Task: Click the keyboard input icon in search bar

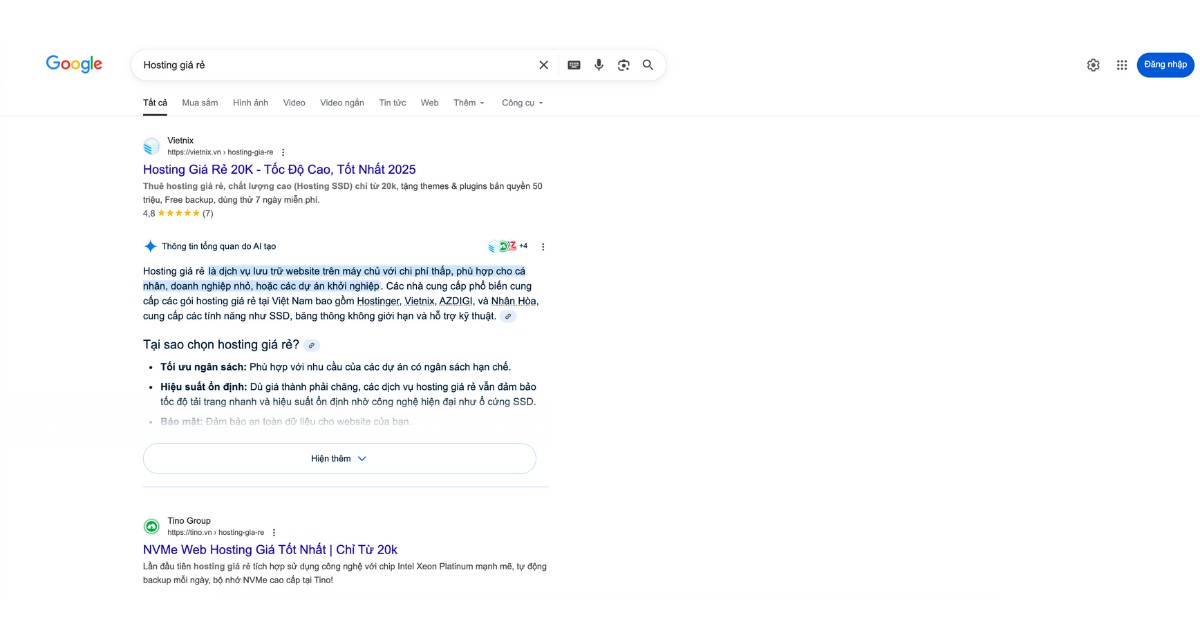Action: click(574, 64)
